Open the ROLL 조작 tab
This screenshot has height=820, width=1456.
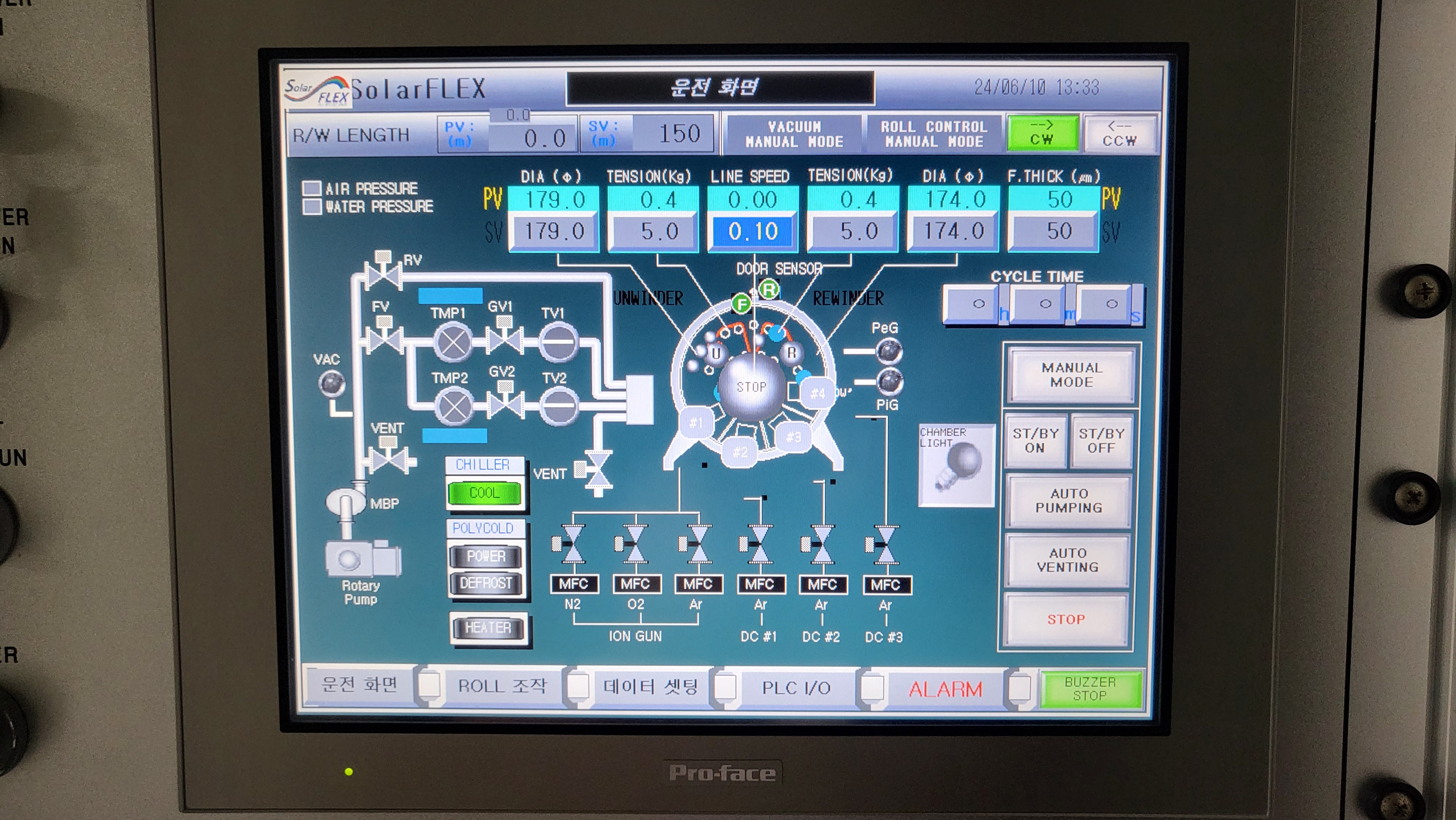[x=502, y=686]
